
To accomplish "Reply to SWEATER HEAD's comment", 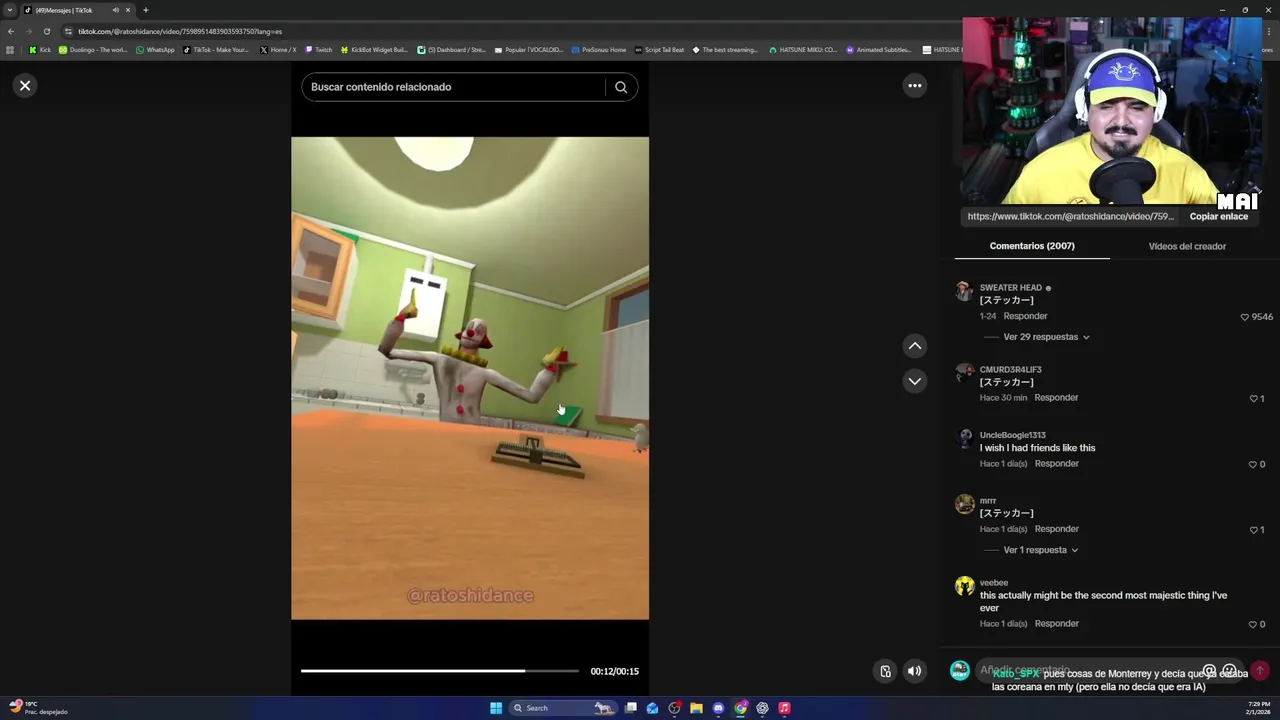I will 1025,316.
